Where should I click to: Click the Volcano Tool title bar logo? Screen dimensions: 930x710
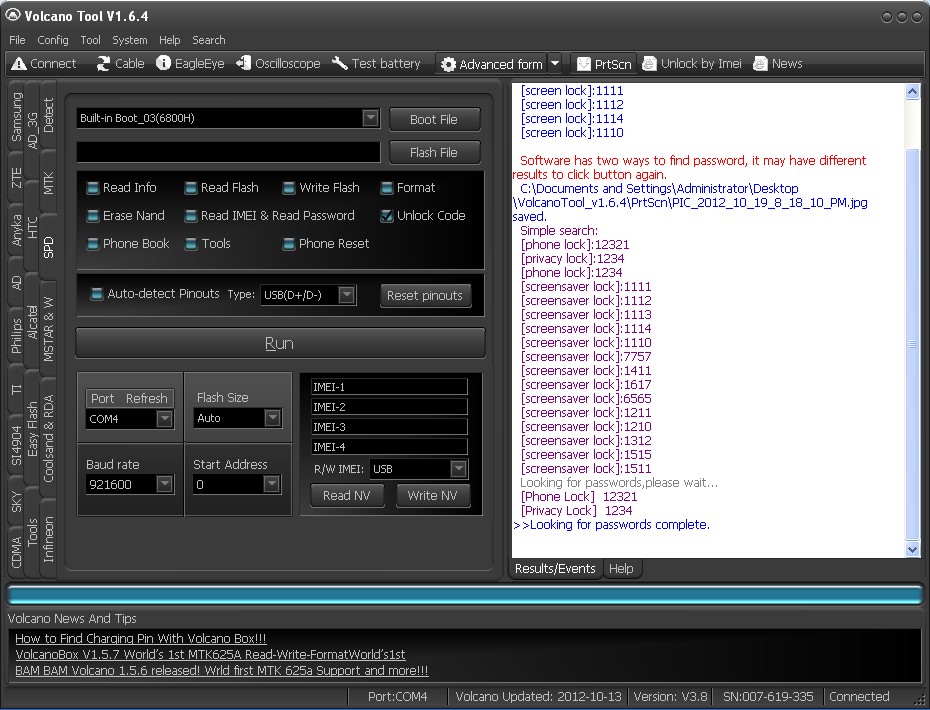tap(12, 15)
